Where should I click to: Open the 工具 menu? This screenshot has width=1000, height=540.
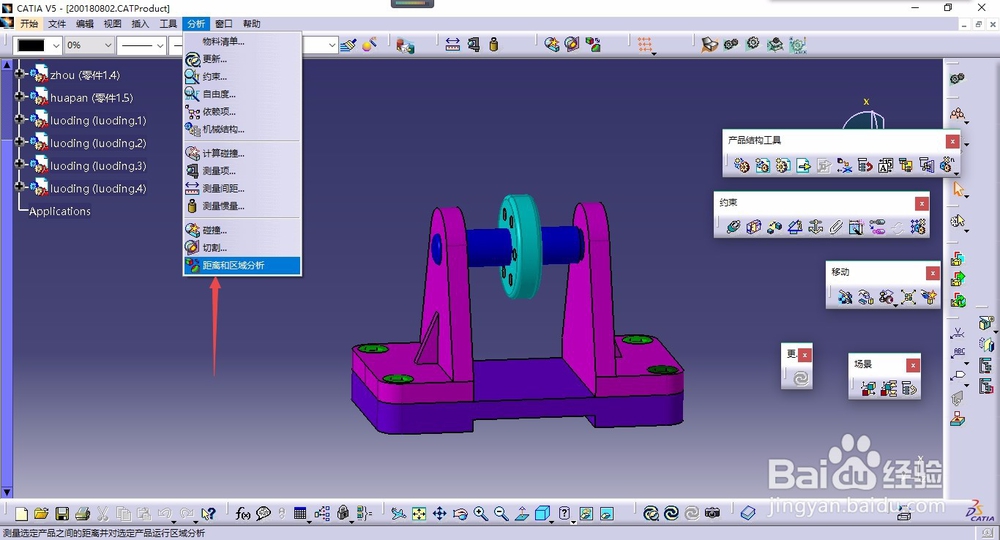168,24
